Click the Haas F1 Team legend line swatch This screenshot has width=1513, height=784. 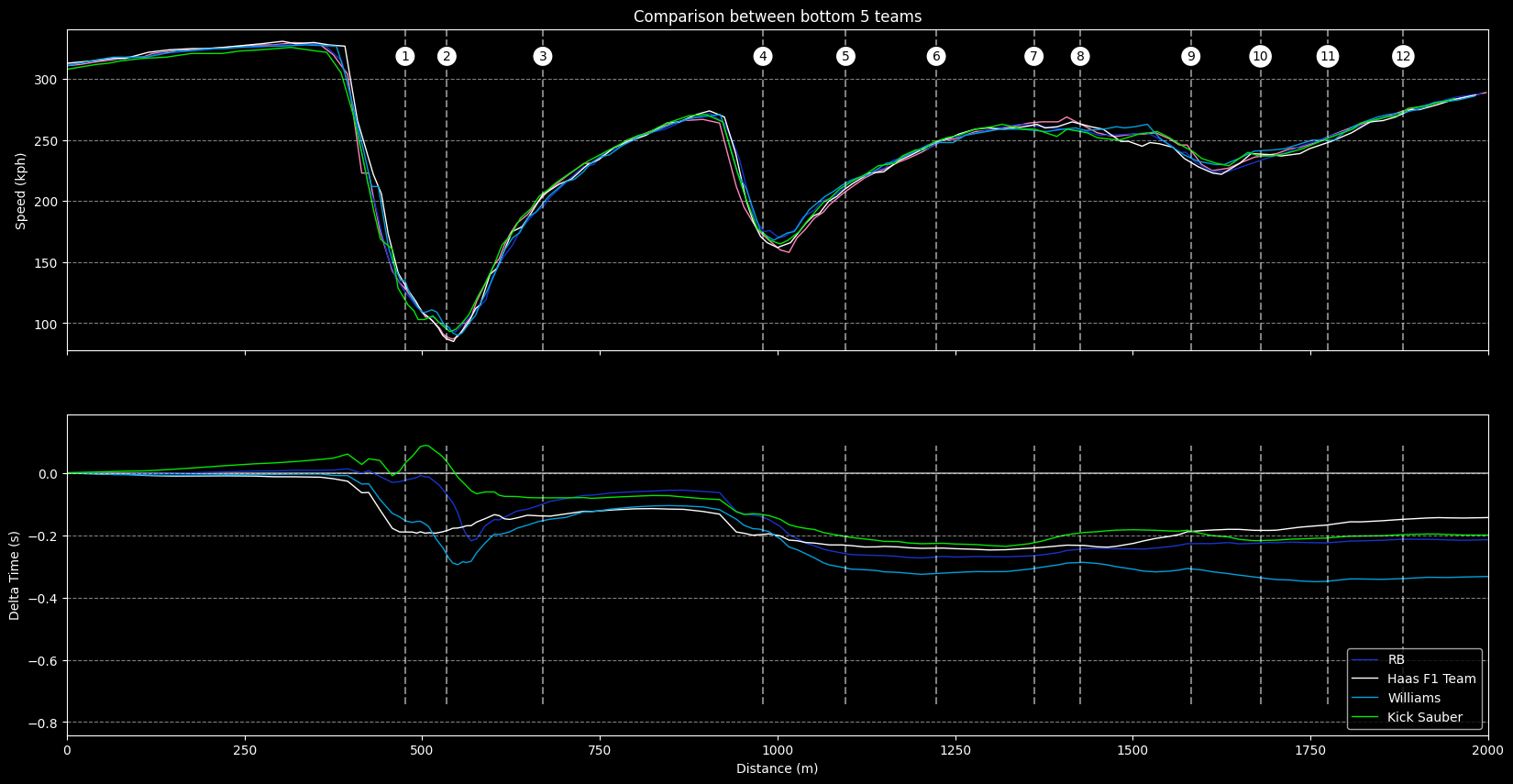[1366, 679]
